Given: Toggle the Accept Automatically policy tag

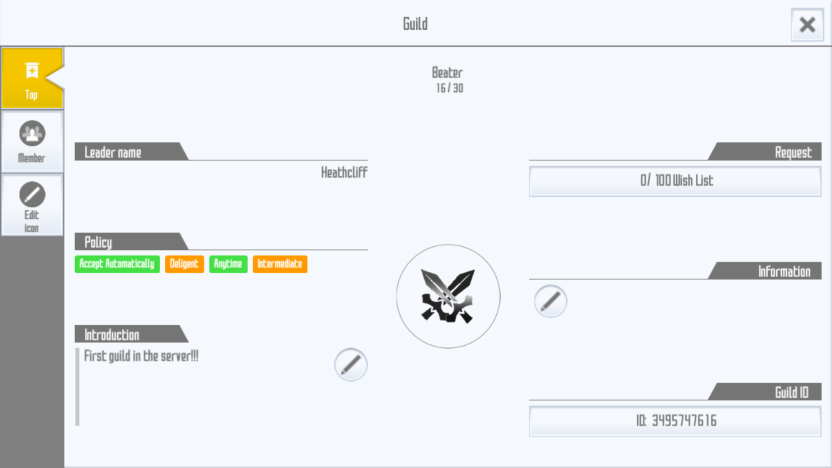Looking at the screenshot, I should [117, 264].
